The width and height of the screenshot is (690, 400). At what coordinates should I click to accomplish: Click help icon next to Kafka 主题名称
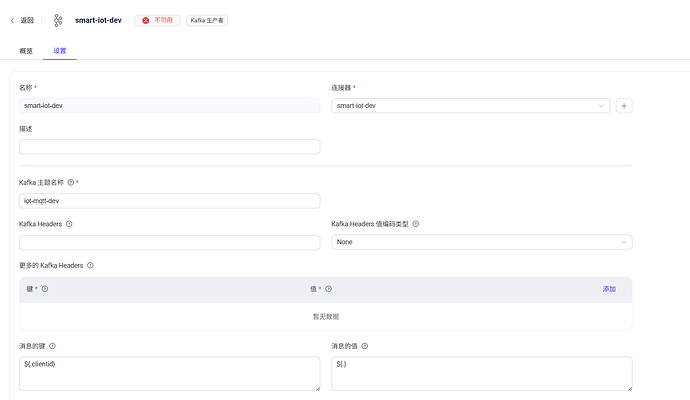point(71,183)
